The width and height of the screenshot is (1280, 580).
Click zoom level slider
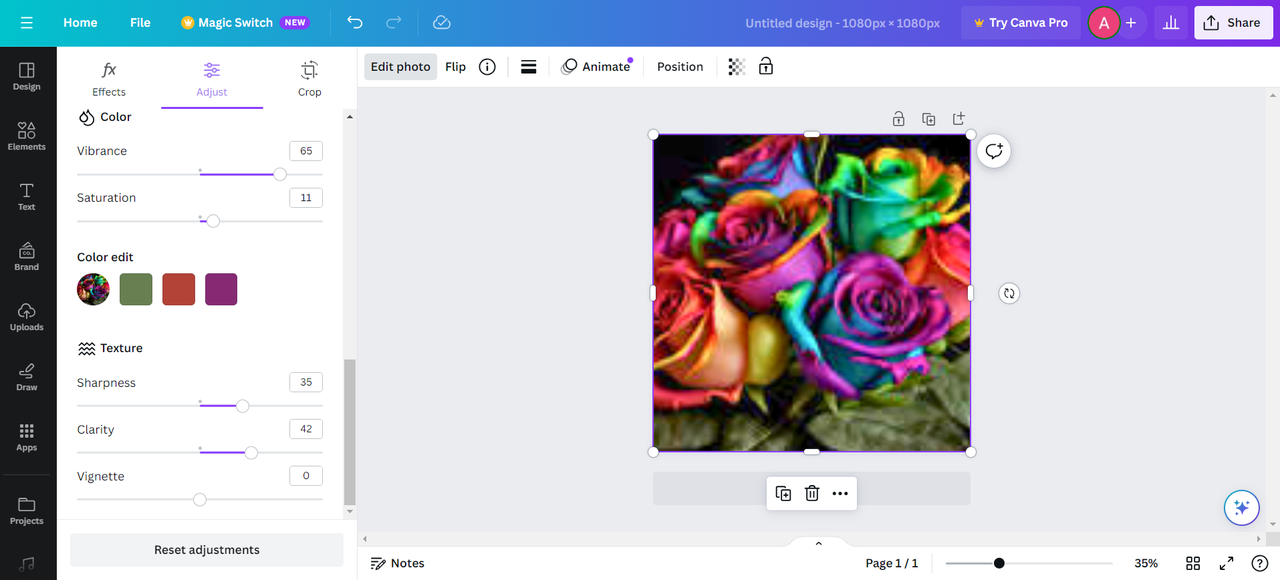[x=1029, y=563]
